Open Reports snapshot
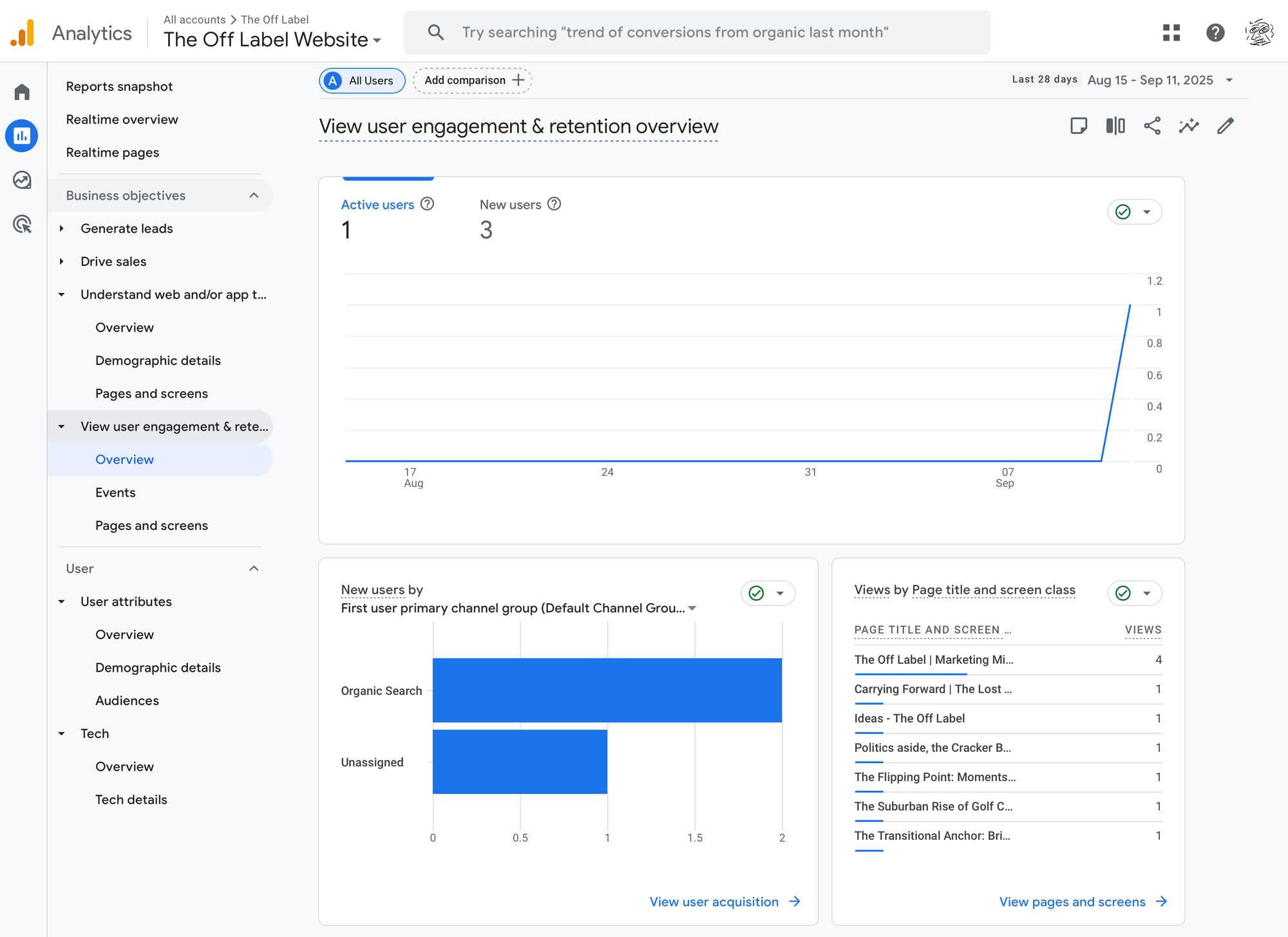The height and width of the screenshot is (937, 1288). 119,86
